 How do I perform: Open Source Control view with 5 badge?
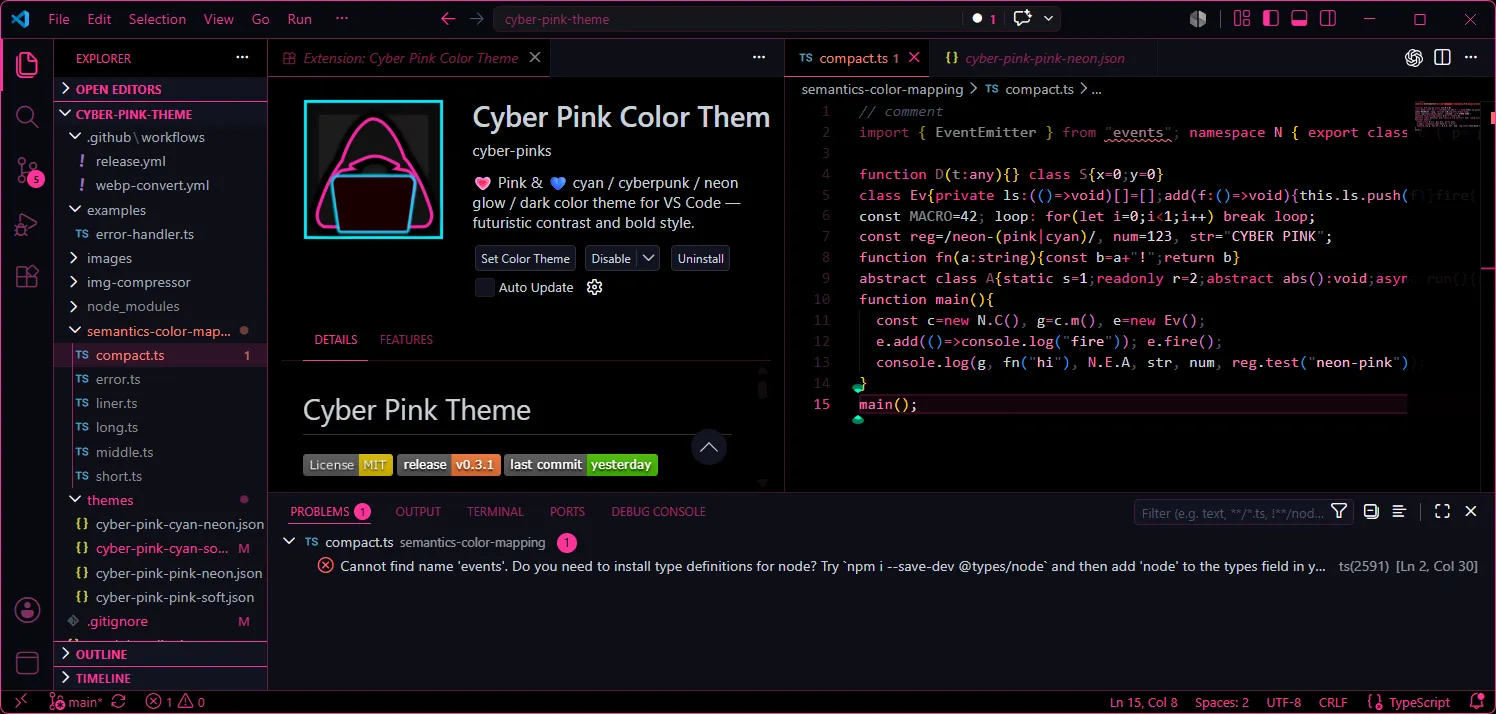click(28, 171)
